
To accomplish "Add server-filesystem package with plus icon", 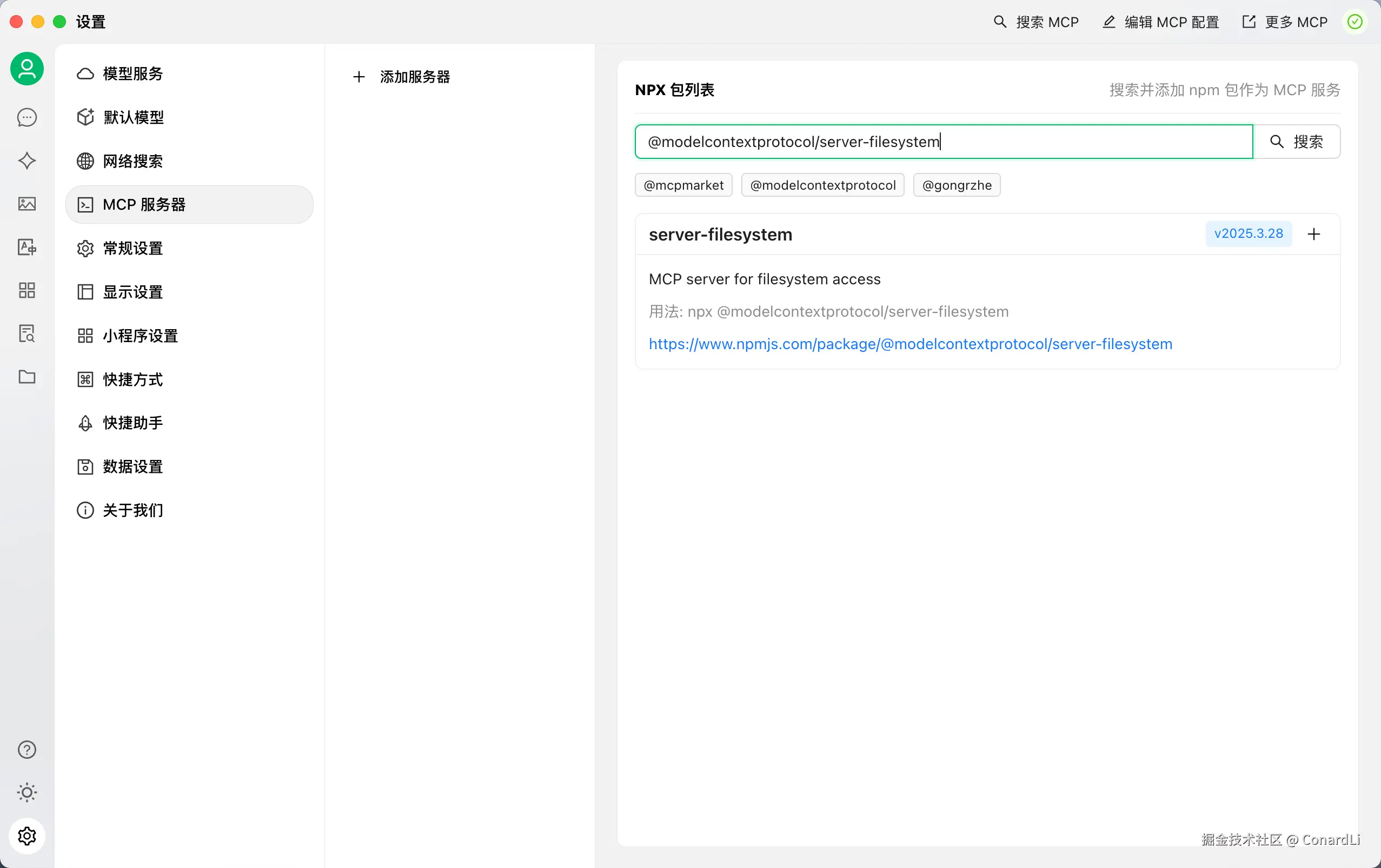I will click(x=1313, y=234).
